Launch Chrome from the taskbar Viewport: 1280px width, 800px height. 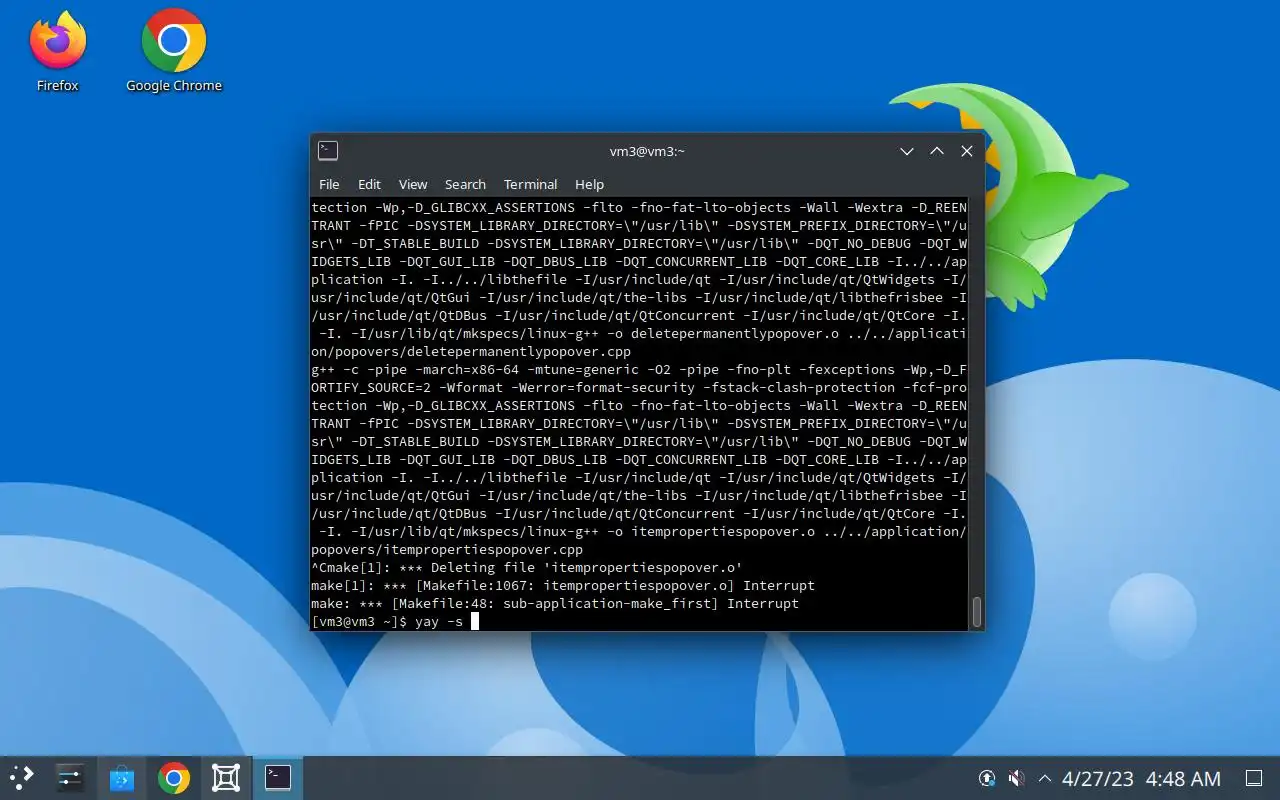click(174, 778)
